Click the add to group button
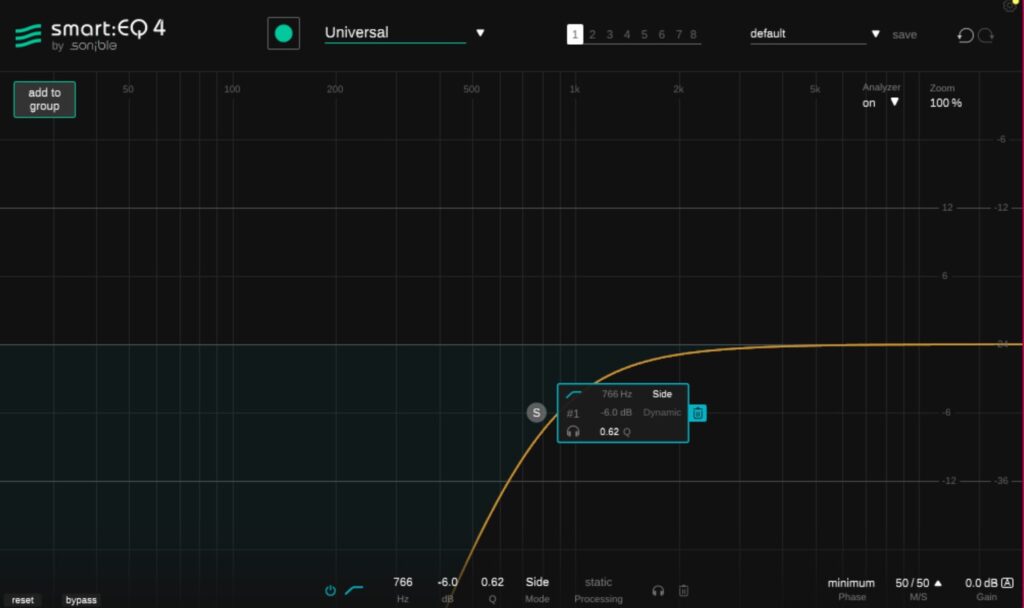Viewport: 1024px width, 608px height. [x=44, y=100]
